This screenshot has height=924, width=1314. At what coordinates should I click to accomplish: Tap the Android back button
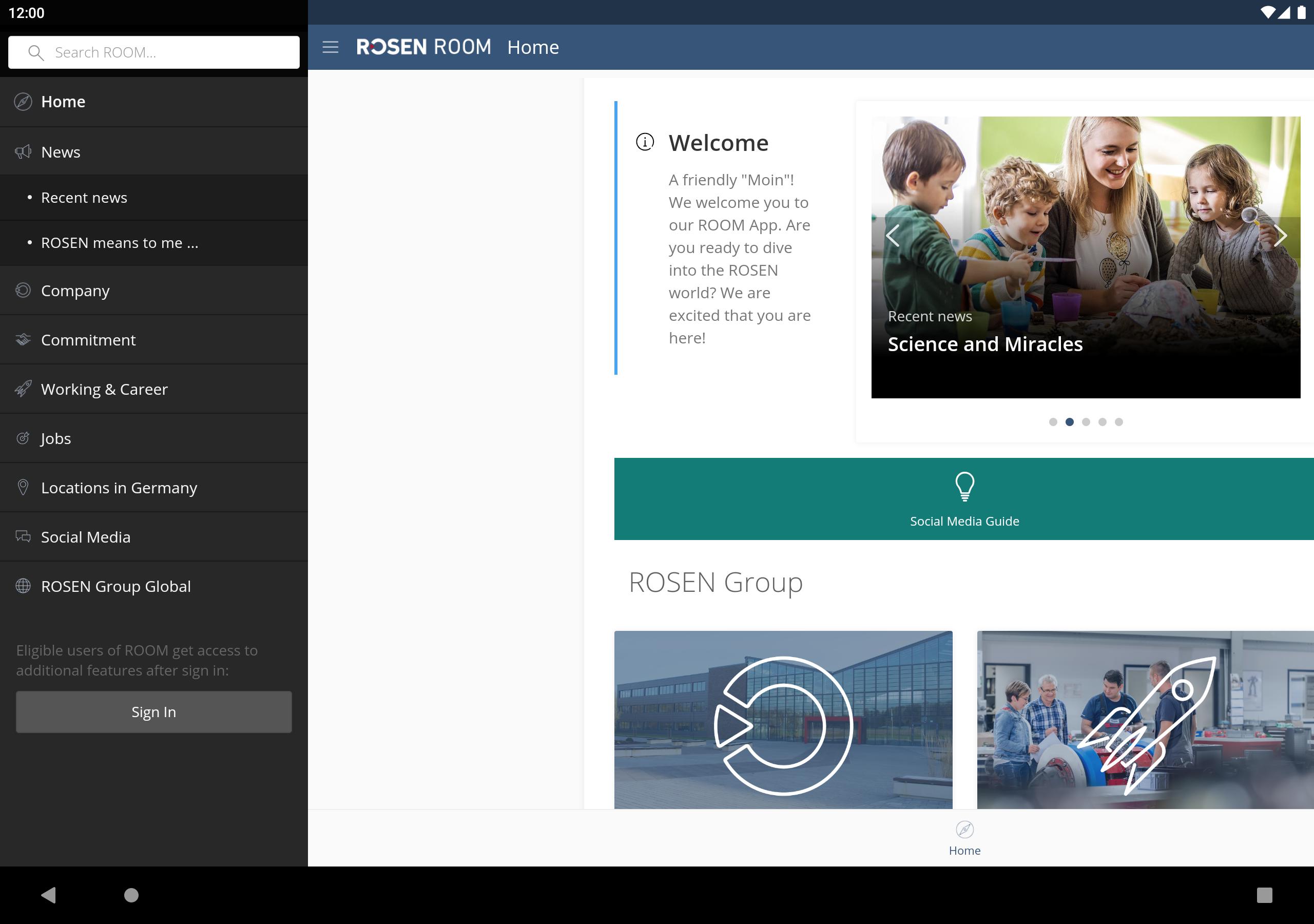click(49, 895)
